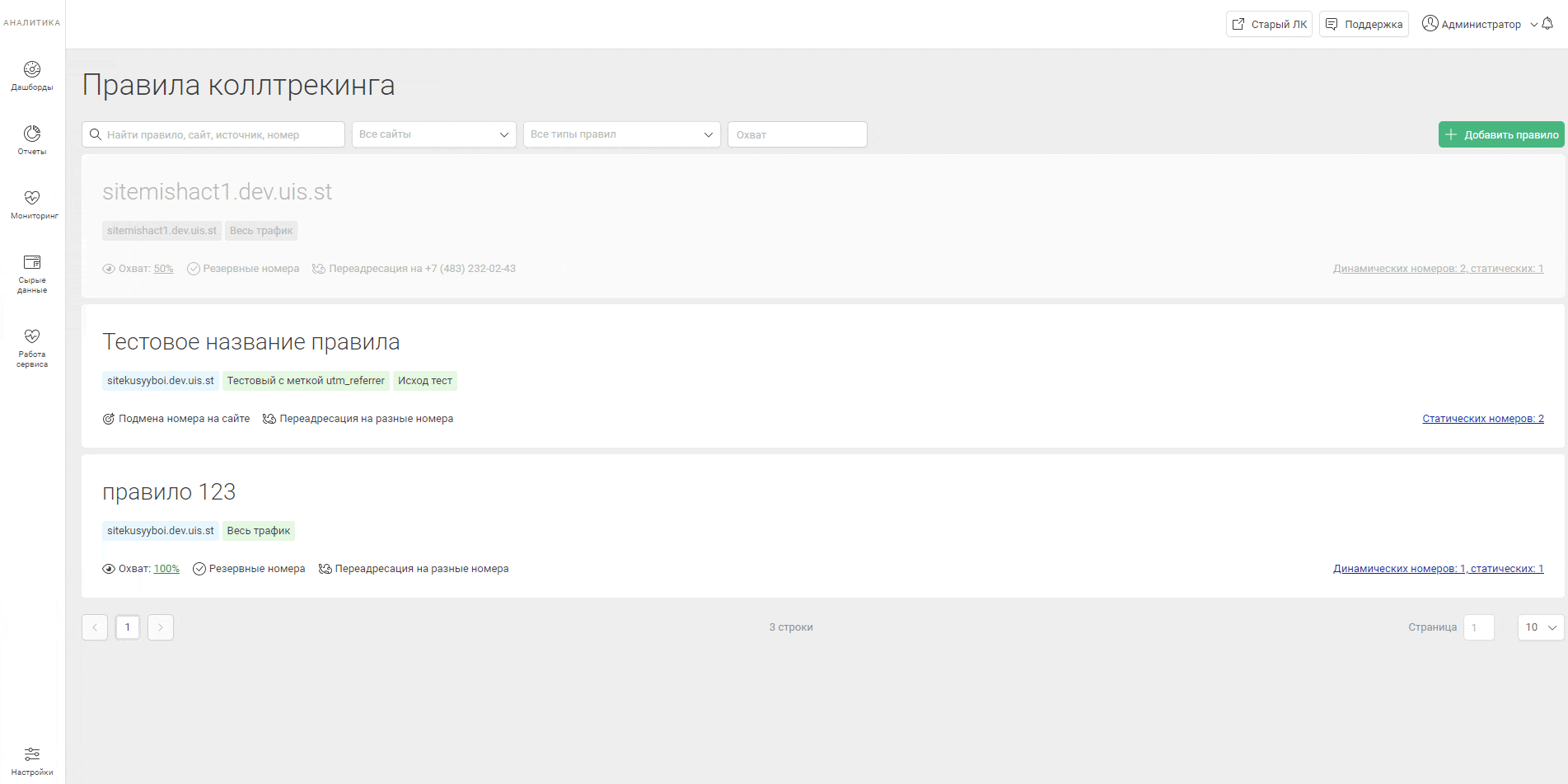Image resolution: width=1568 pixels, height=784 pixels.
Task: Click the Охват filter field
Action: [x=798, y=134]
